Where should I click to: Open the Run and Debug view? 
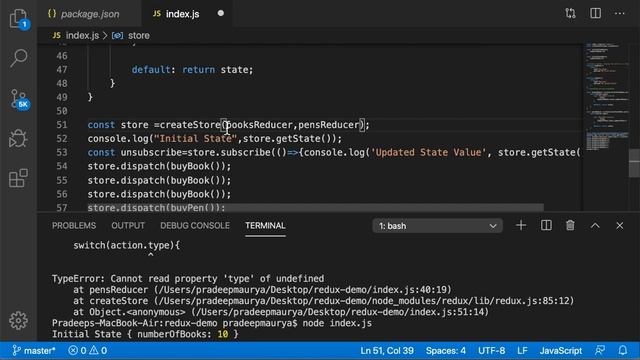click(x=18, y=138)
